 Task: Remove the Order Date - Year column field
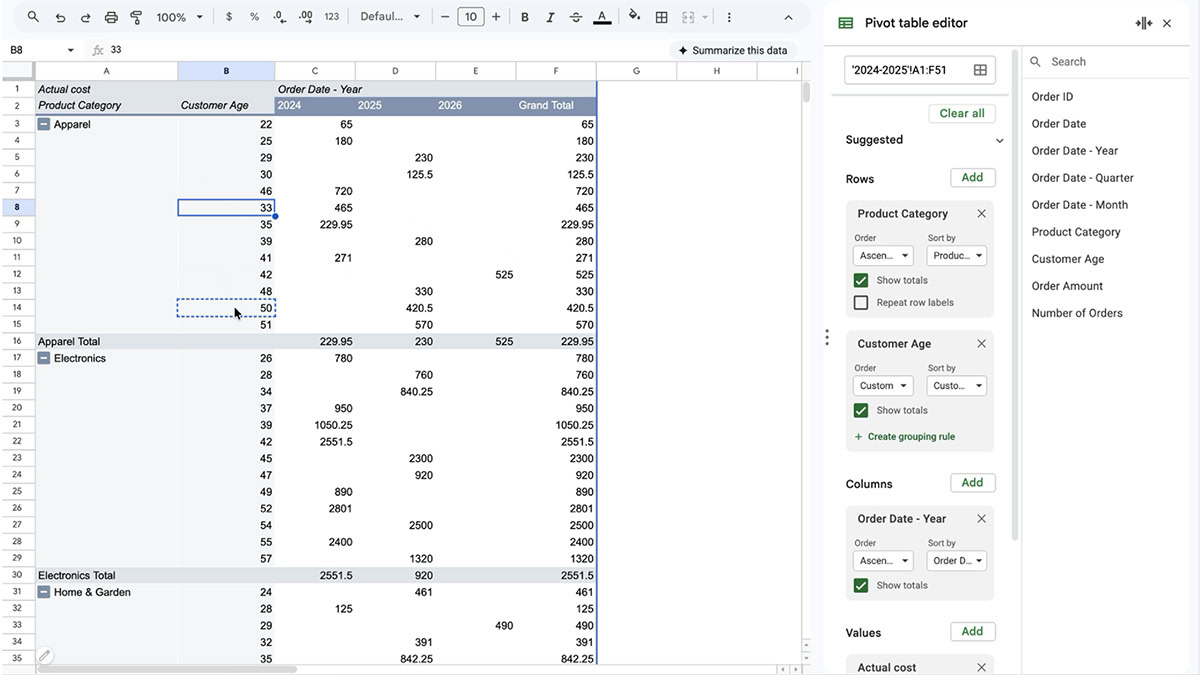[x=981, y=518]
